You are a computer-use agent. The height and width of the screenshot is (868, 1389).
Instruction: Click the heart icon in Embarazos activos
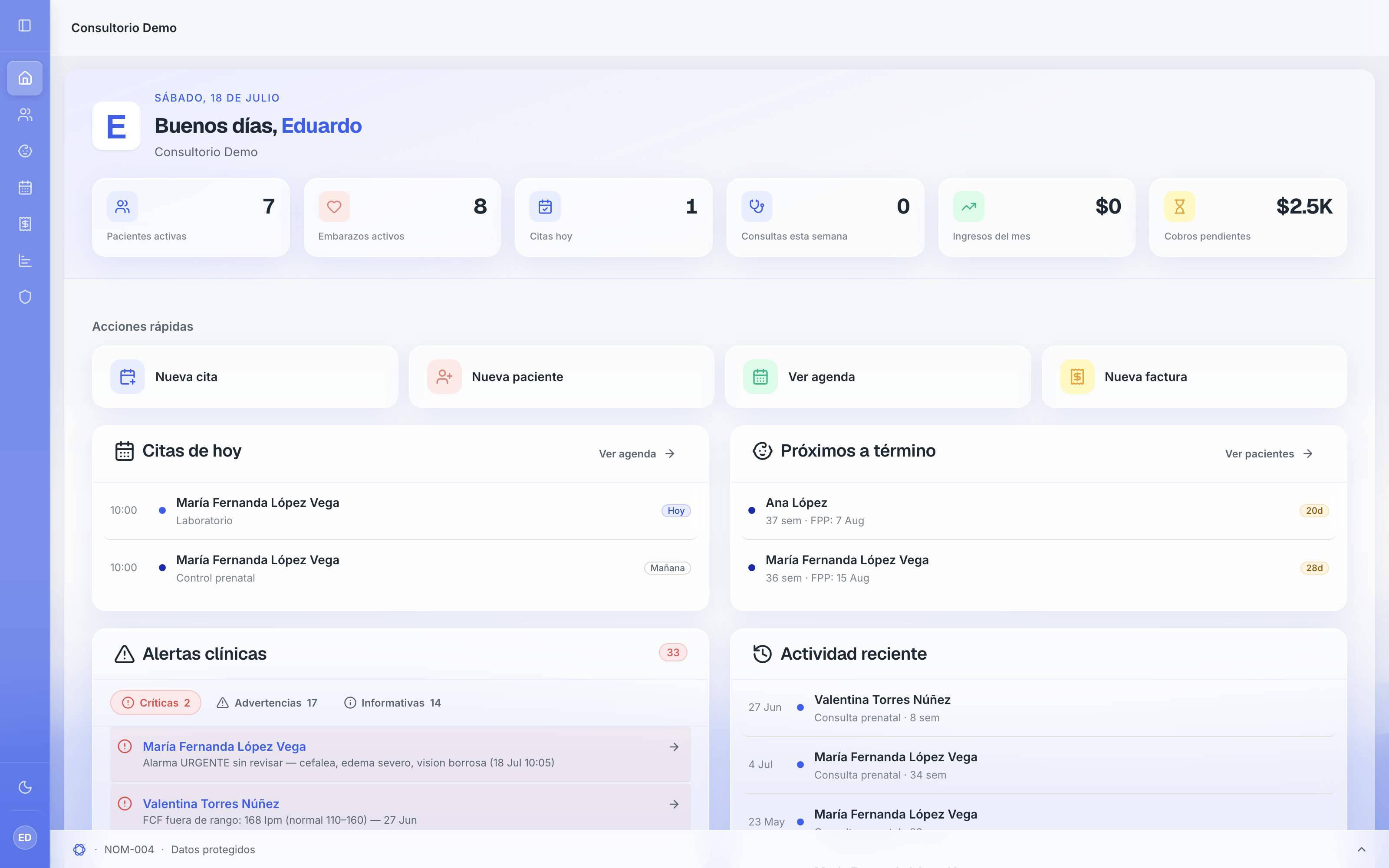coord(334,207)
